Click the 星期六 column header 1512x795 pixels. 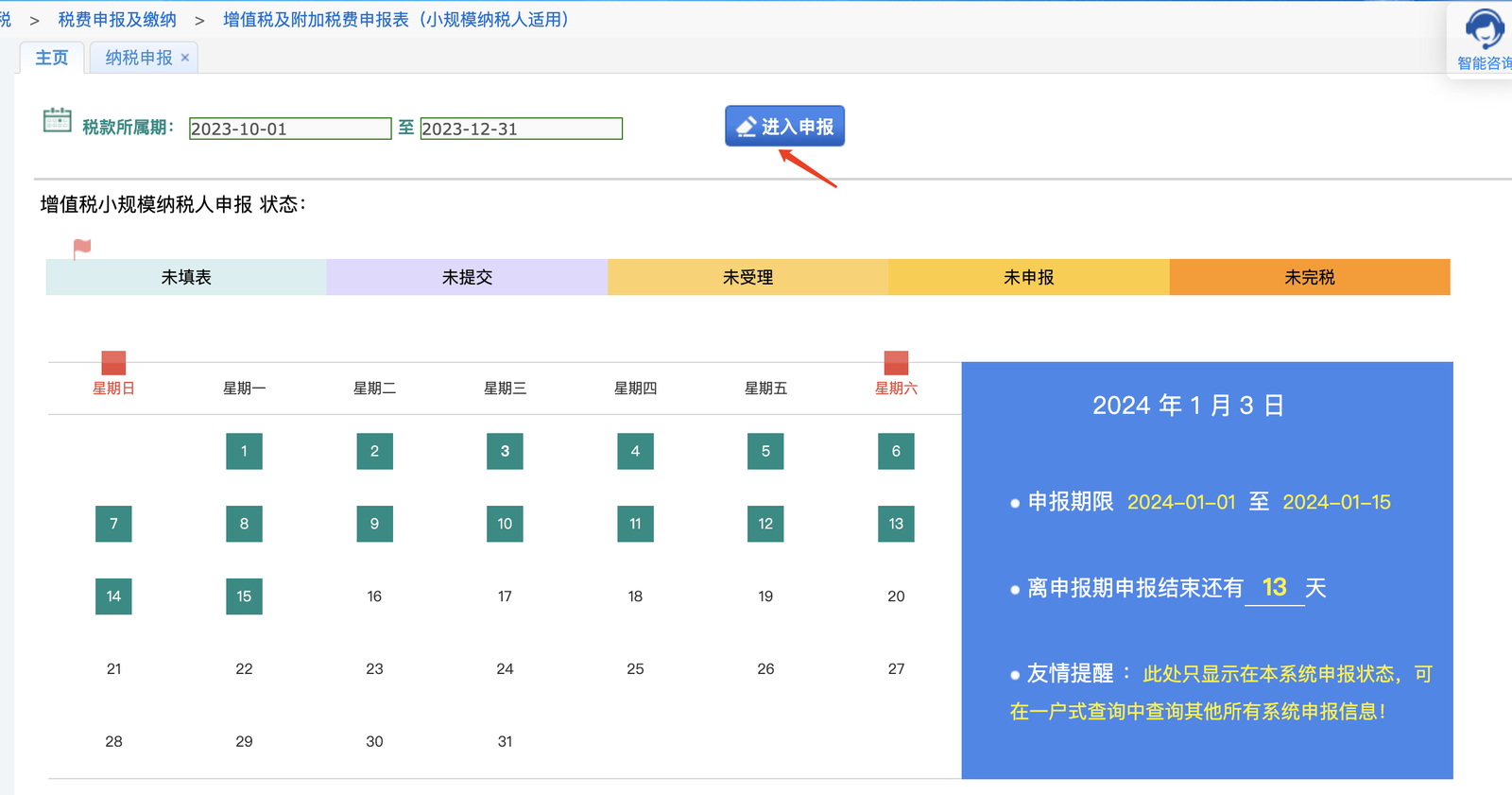[896, 389]
